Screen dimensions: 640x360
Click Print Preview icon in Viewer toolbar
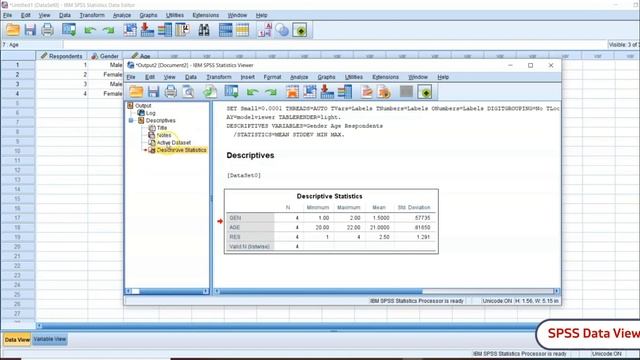click(x=188, y=92)
